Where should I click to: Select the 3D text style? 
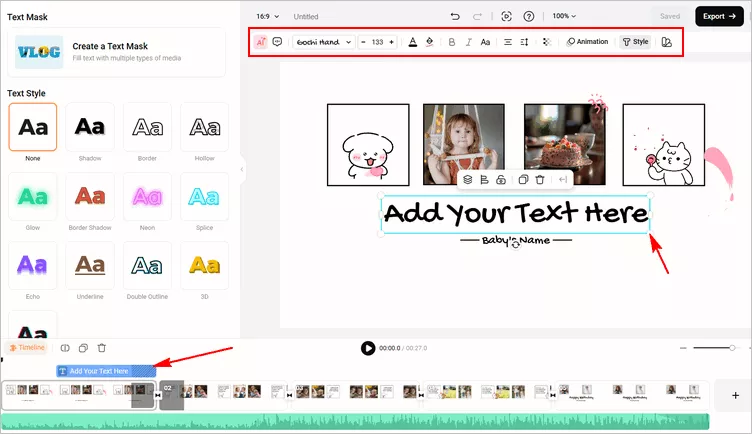click(x=204, y=266)
